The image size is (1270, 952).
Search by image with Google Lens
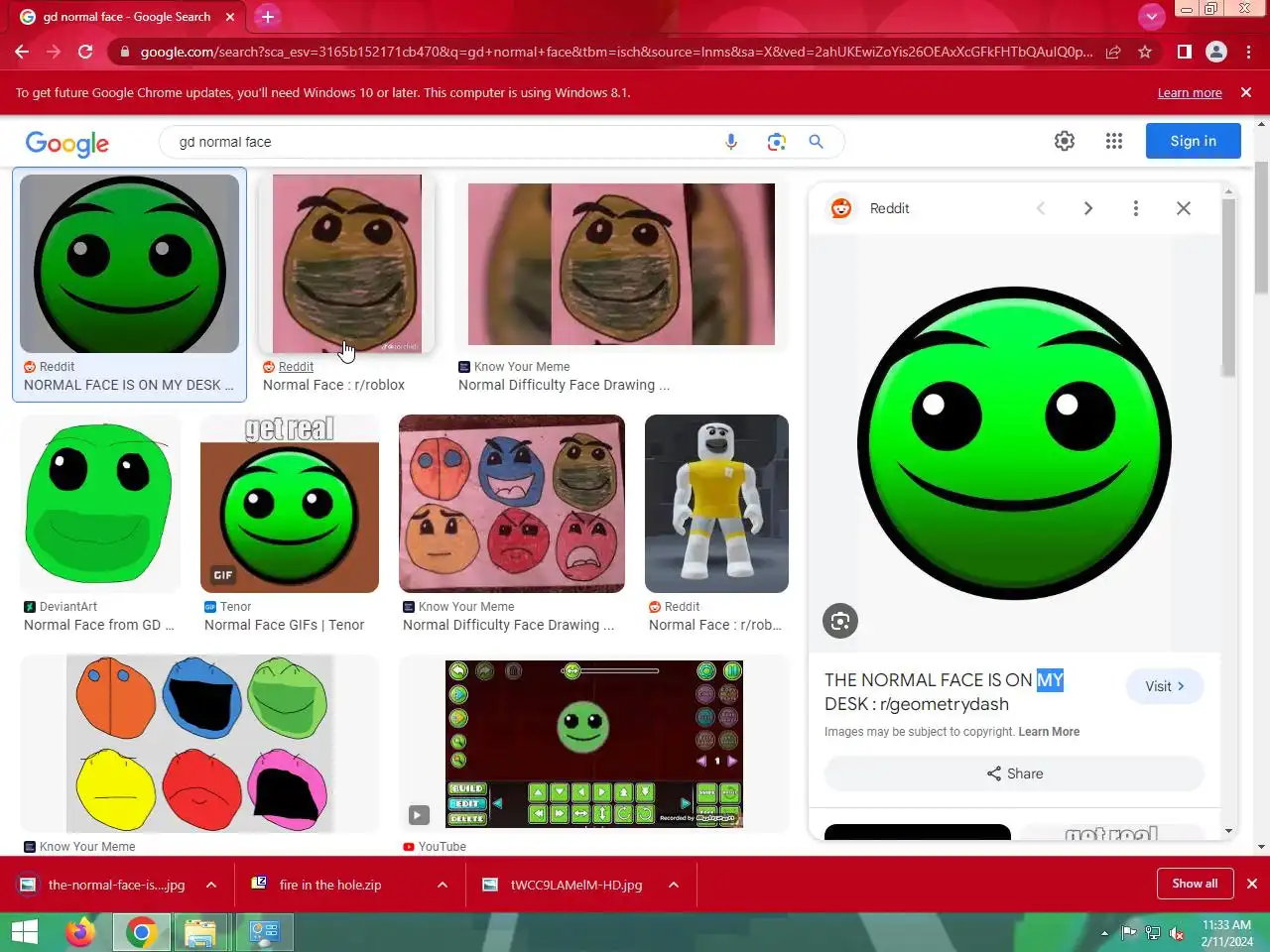pyautogui.click(x=776, y=142)
